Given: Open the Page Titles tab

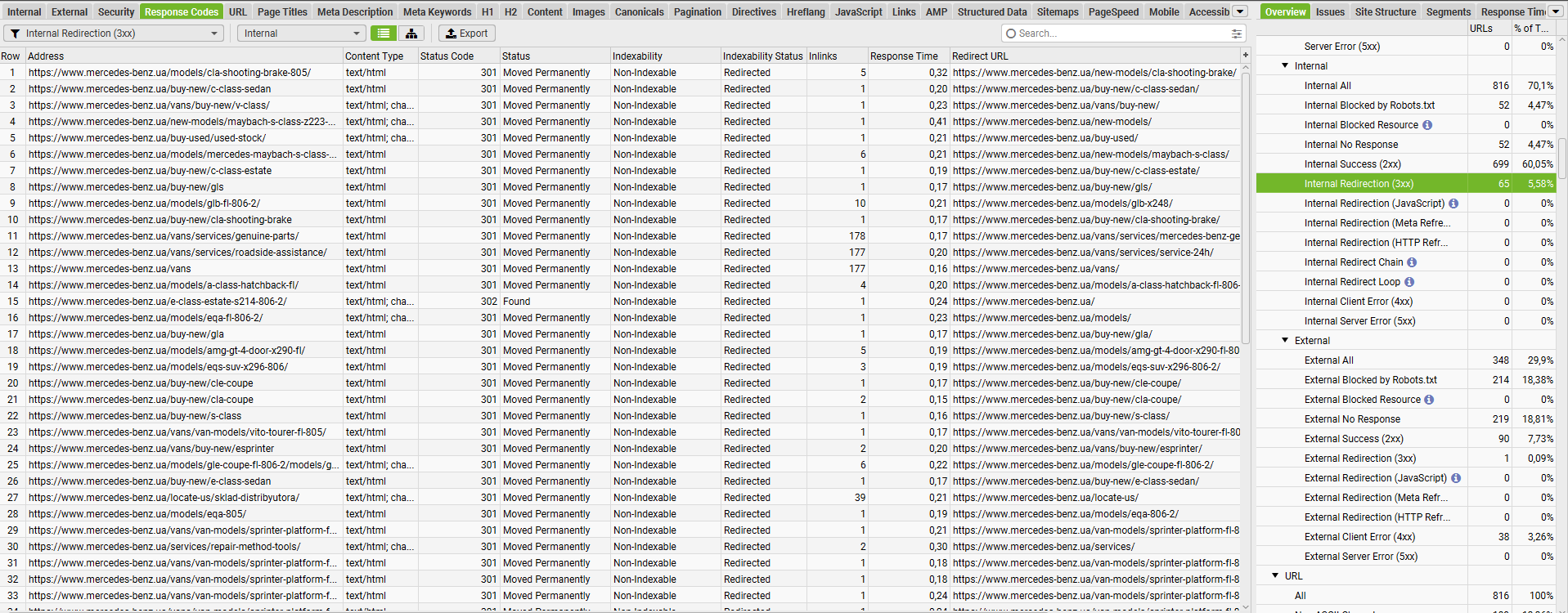Looking at the screenshot, I should [x=282, y=11].
